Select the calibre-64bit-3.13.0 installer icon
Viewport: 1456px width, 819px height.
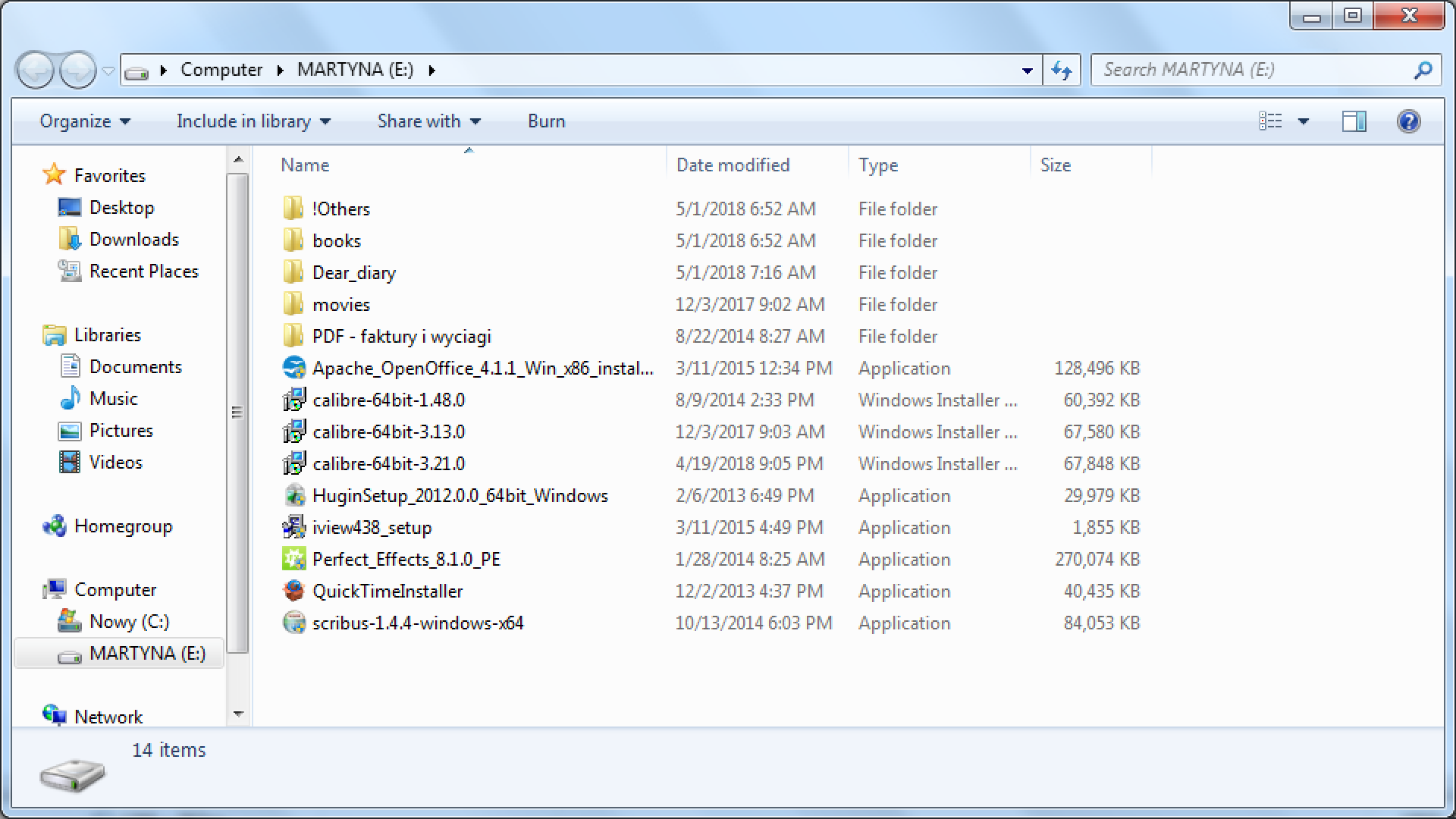tap(293, 431)
